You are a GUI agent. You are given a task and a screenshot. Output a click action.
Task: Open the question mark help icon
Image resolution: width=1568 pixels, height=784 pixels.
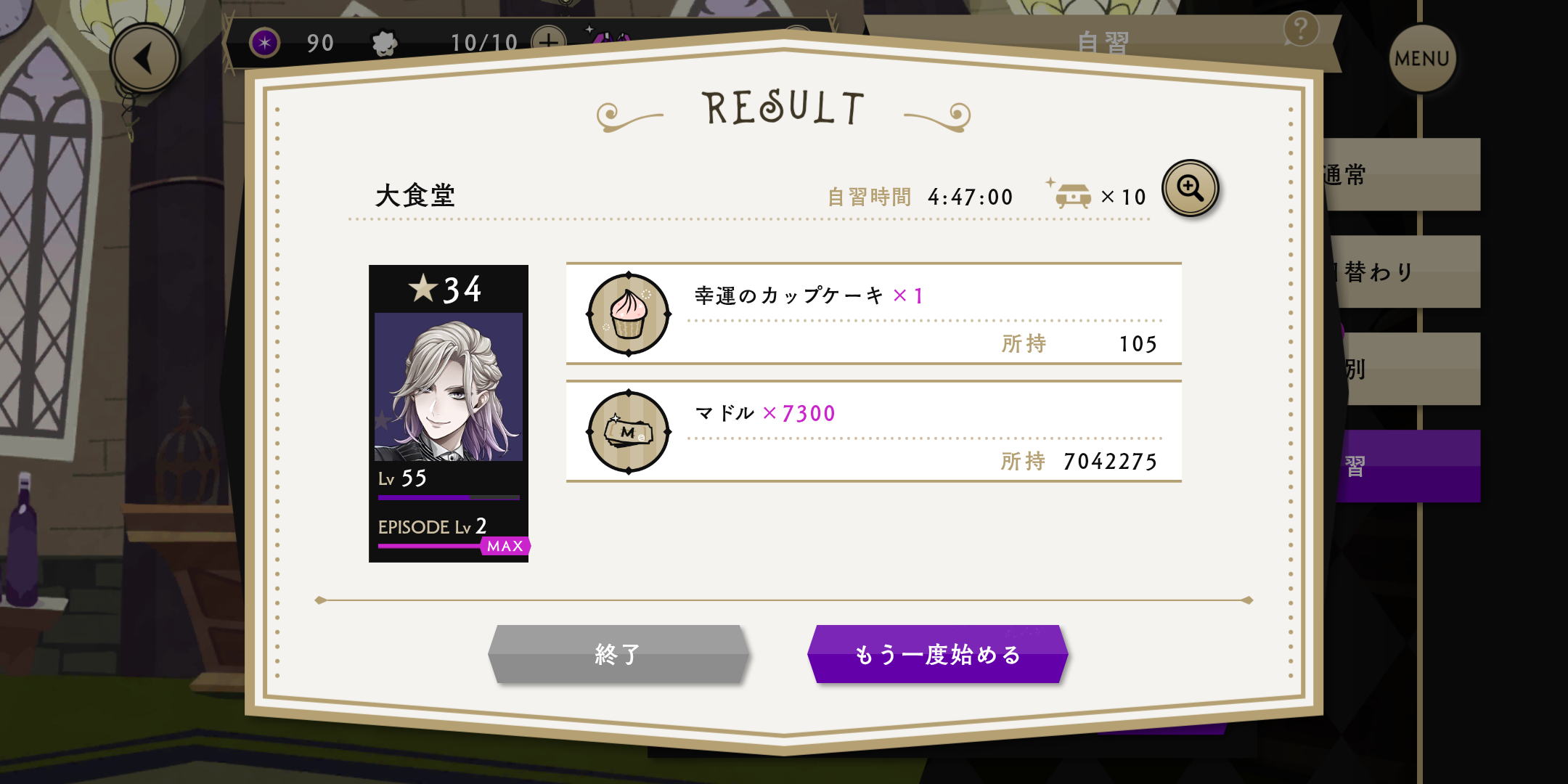[1301, 30]
